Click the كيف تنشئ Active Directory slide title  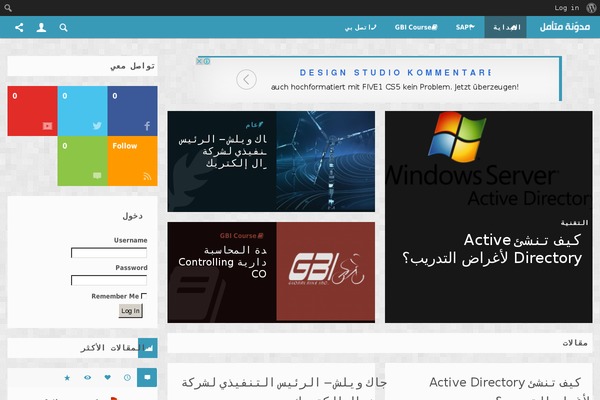tap(492, 249)
